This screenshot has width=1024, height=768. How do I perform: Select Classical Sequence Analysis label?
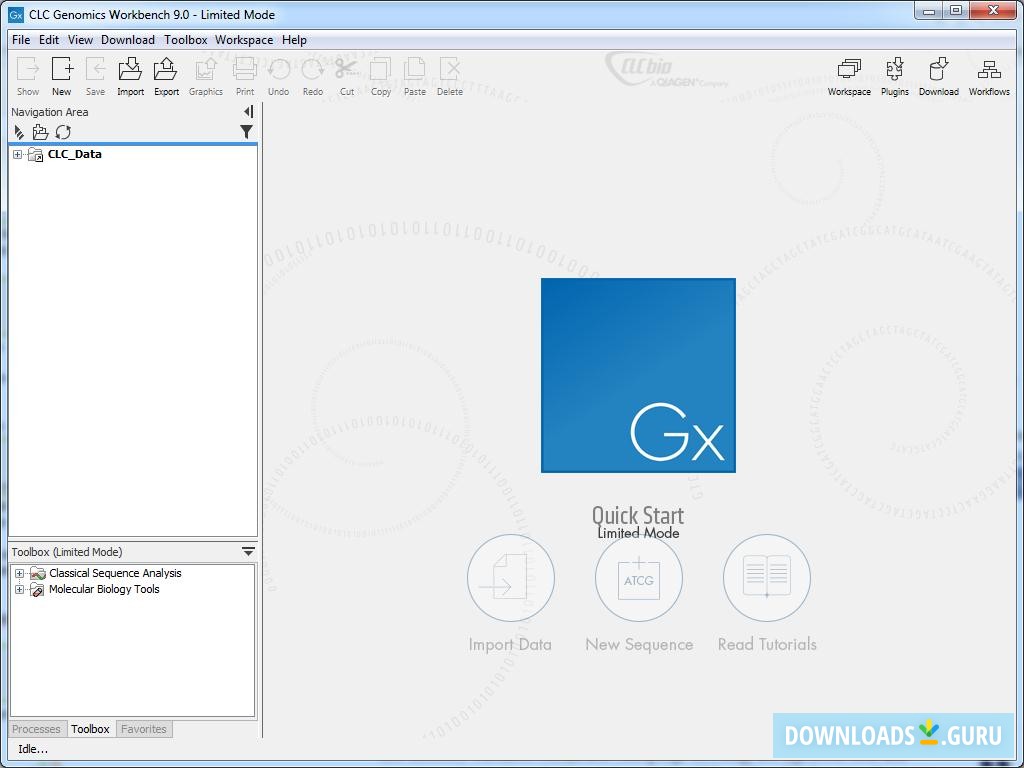[x=116, y=573]
